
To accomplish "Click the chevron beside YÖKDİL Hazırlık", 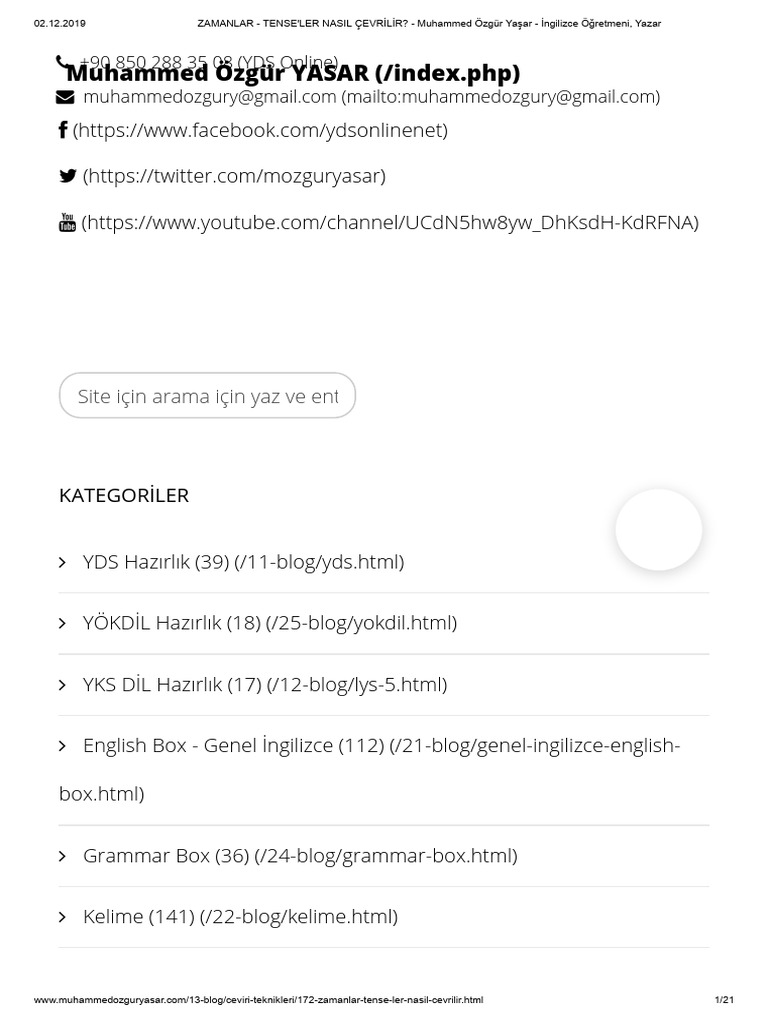I will [63, 624].
